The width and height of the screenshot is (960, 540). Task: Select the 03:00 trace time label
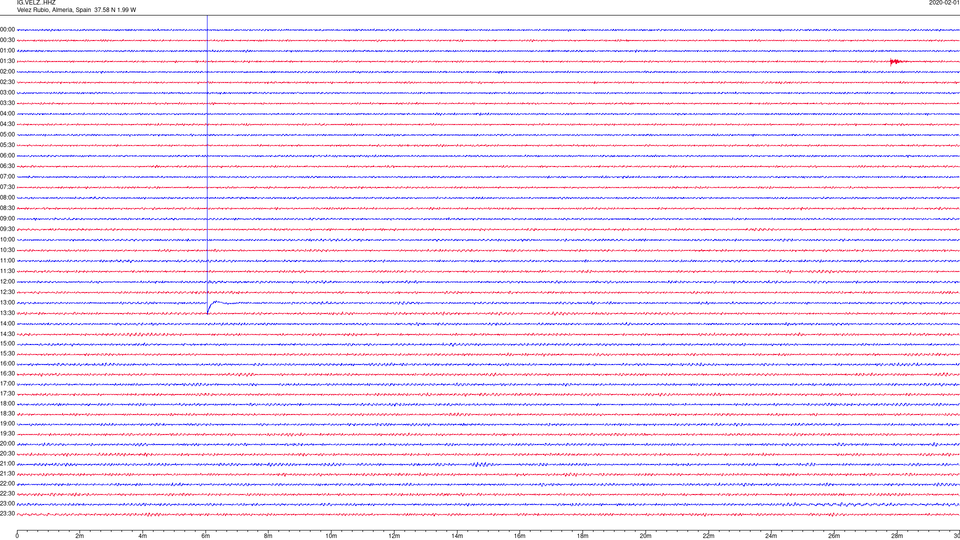(x=7, y=93)
